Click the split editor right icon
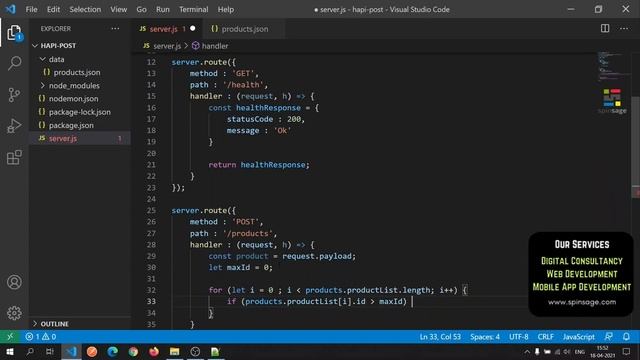Viewport: 640px width, 360px height. pyautogui.click(x=605, y=28)
